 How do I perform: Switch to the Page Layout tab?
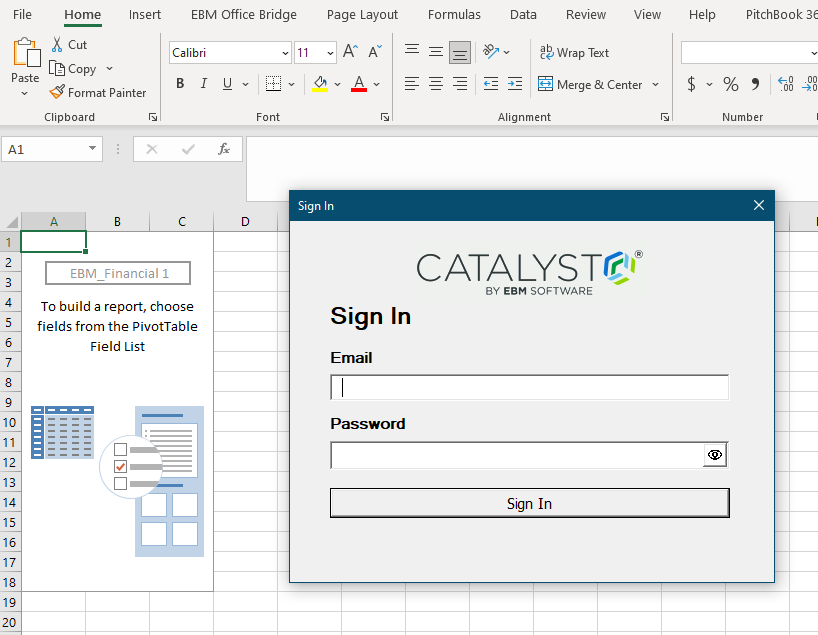[x=362, y=15]
